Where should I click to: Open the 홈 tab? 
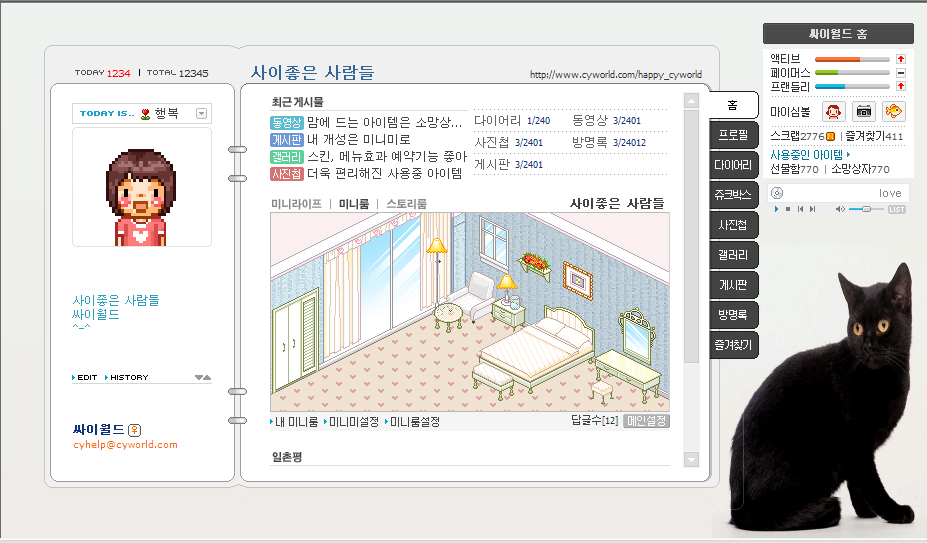(732, 105)
